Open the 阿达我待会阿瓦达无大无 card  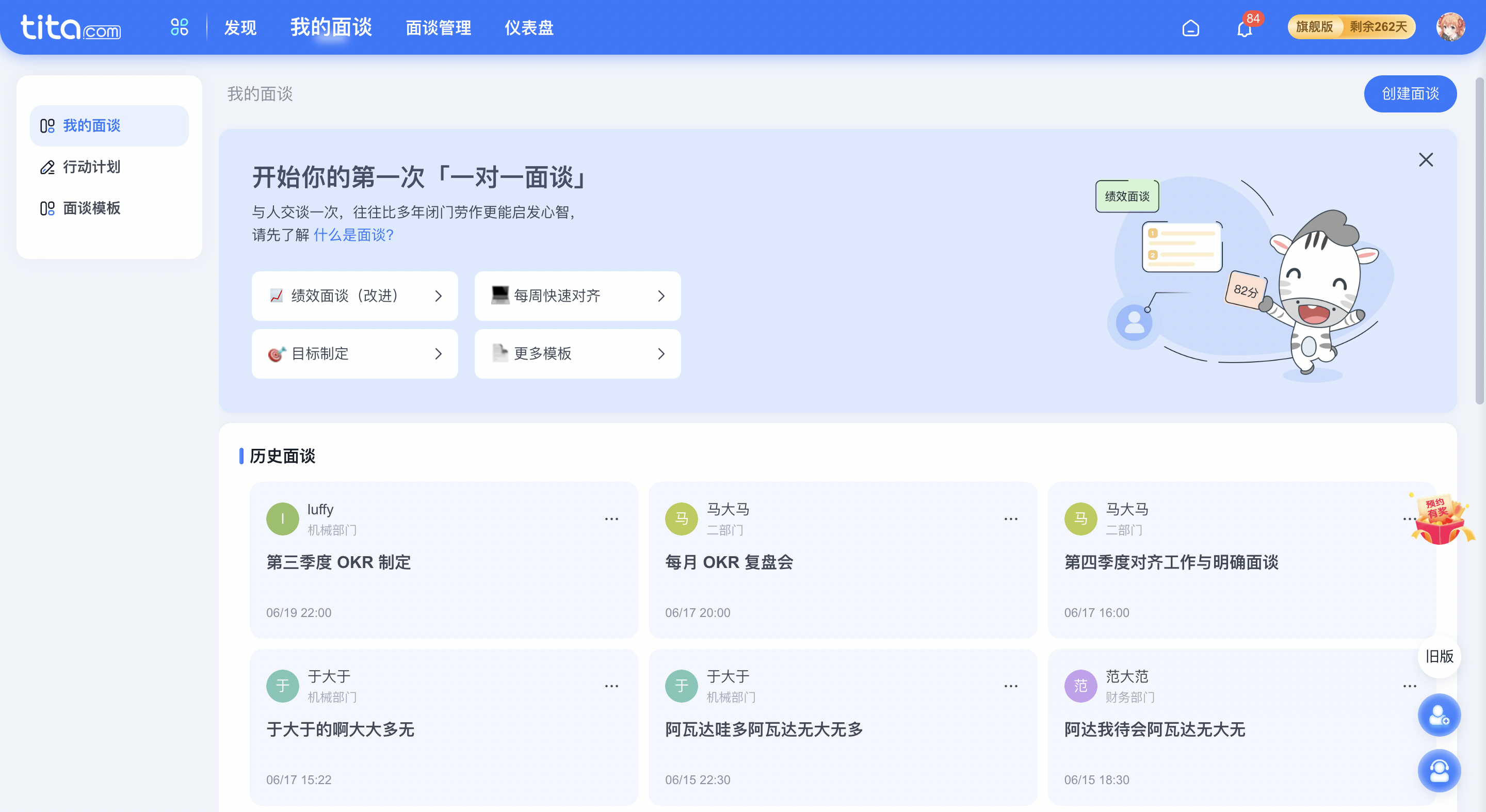(x=1241, y=727)
